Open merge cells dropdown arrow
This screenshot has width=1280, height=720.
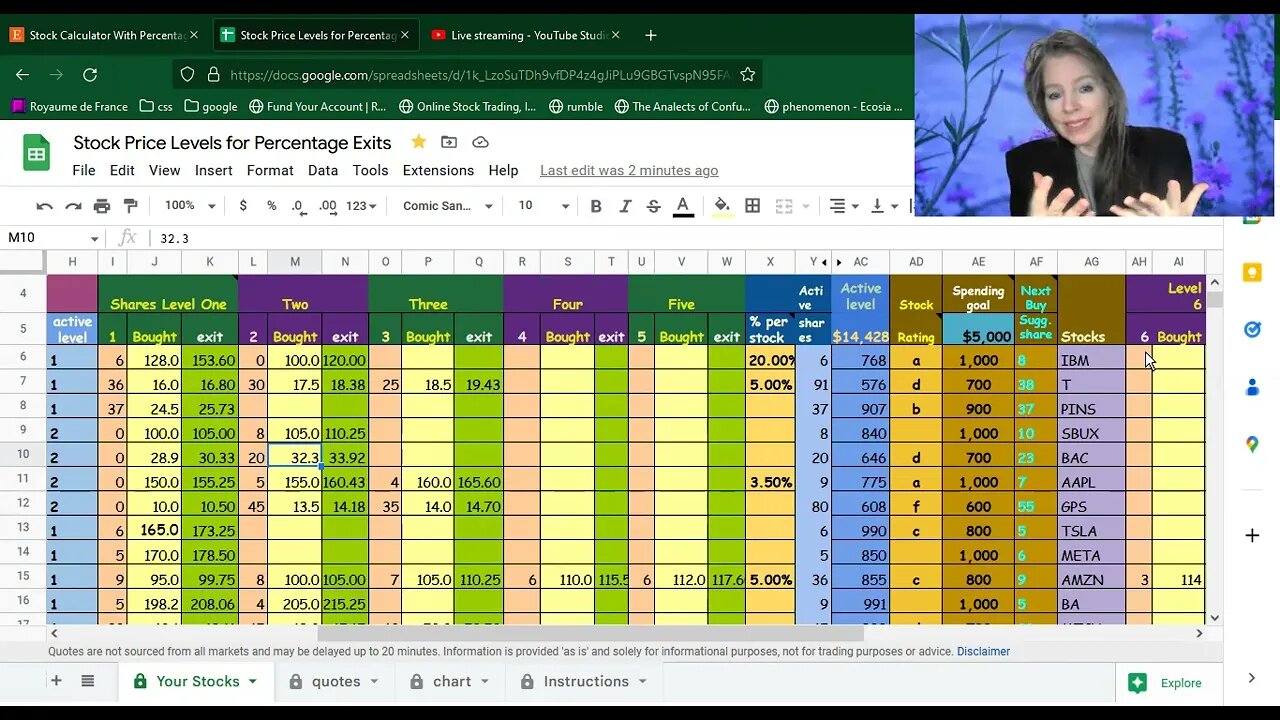pos(807,206)
